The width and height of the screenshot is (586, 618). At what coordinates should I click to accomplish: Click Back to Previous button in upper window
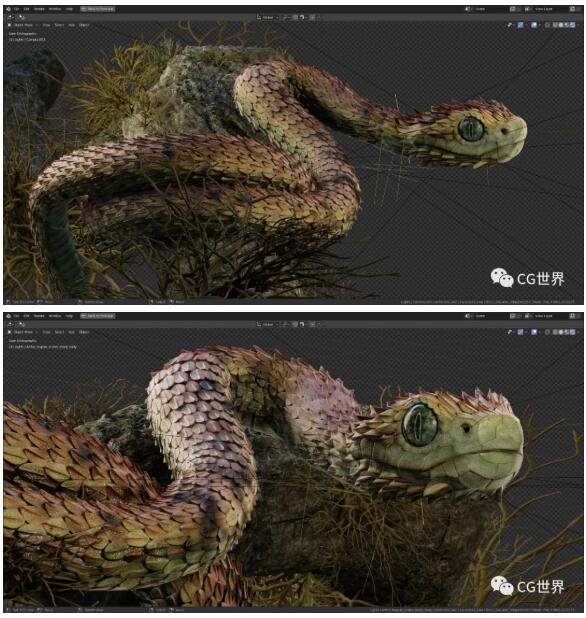[x=98, y=8]
